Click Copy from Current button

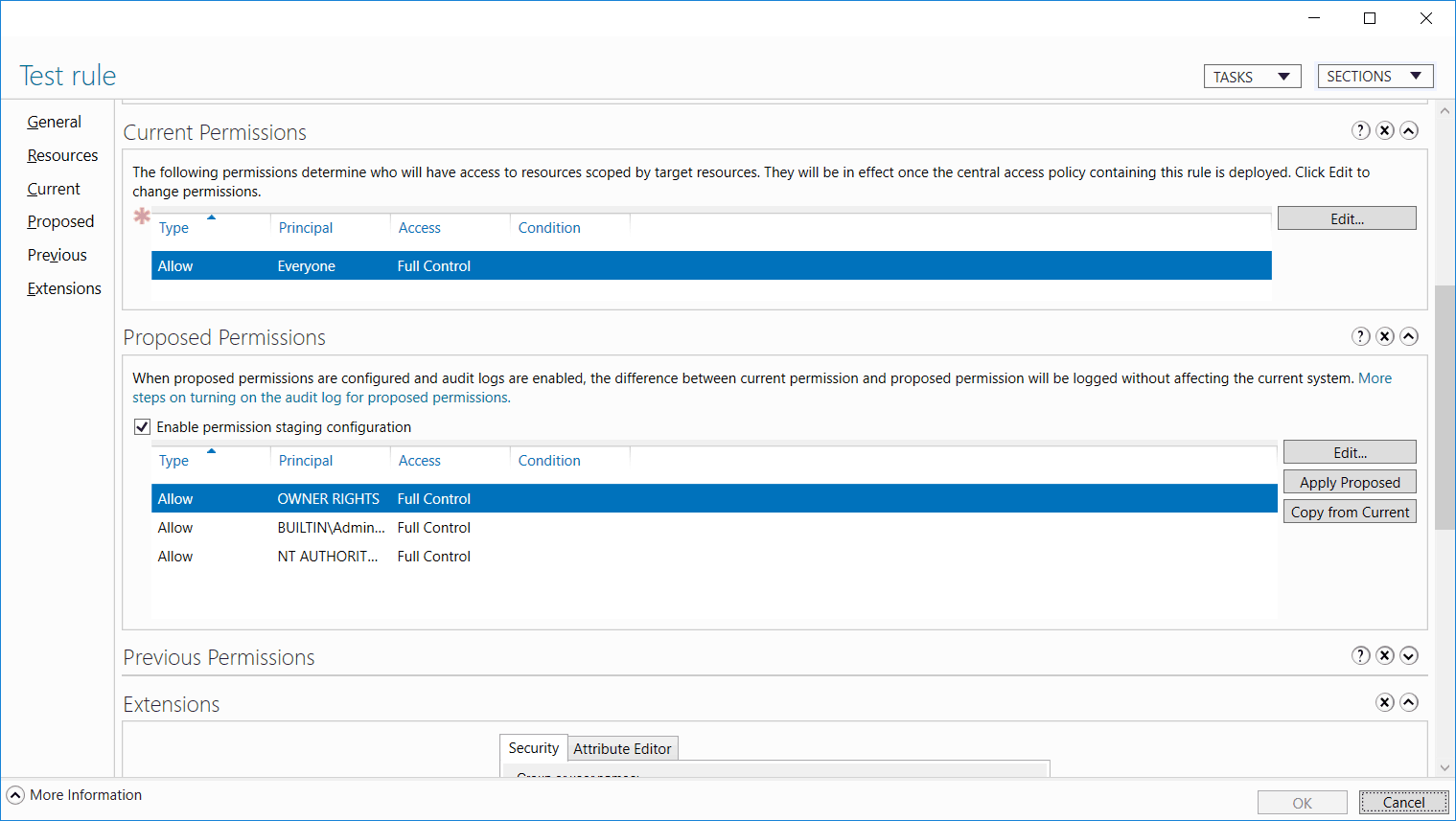pyautogui.click(x=1350, y=512)
